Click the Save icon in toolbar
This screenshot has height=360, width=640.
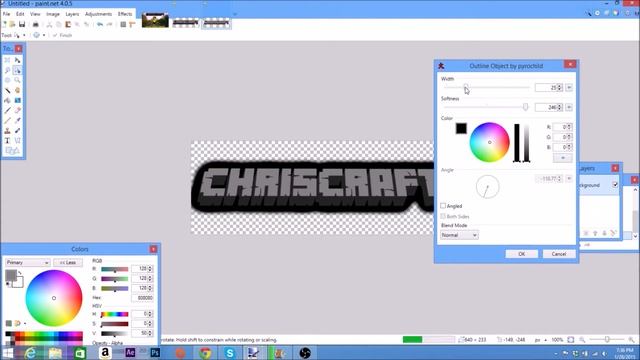pyautogui.click(x=22, y=24)
